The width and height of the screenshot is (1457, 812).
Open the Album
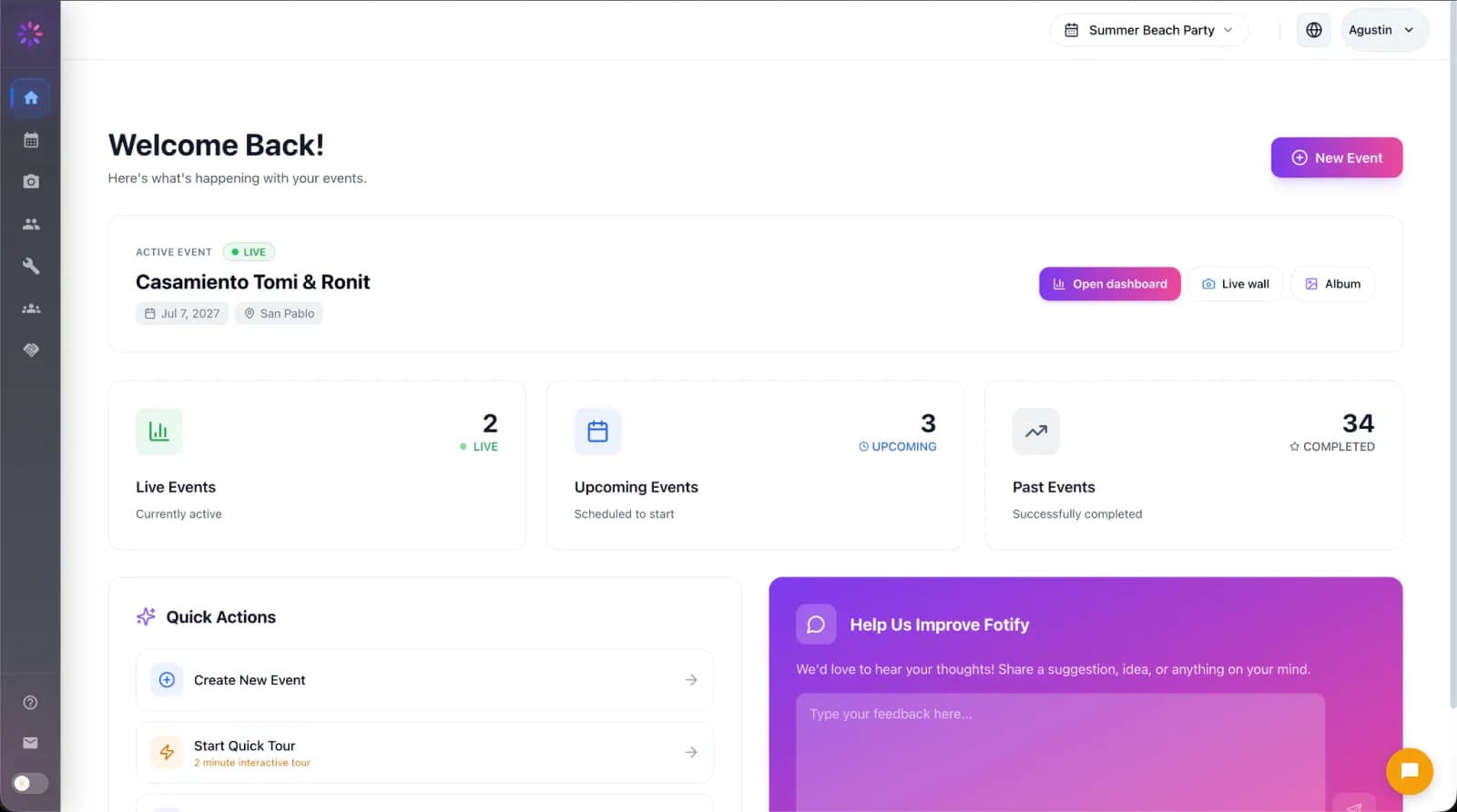coord(1332,284)
